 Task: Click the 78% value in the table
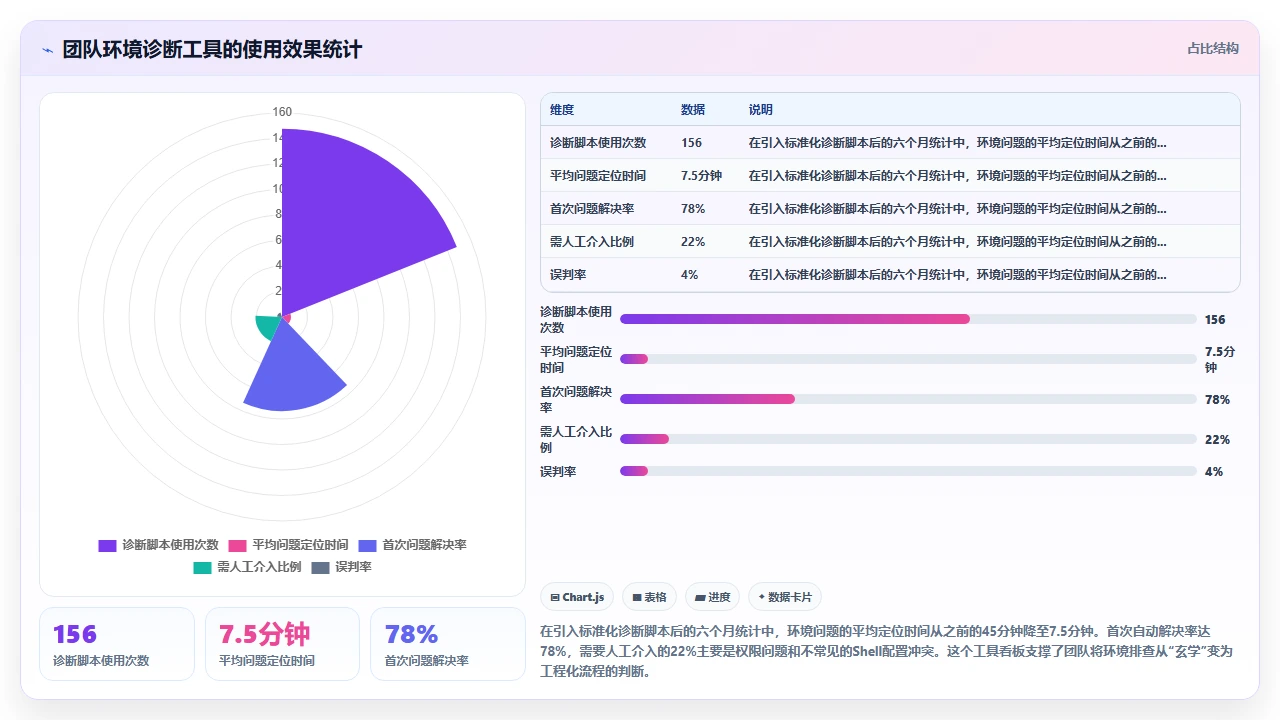point(693,209)
